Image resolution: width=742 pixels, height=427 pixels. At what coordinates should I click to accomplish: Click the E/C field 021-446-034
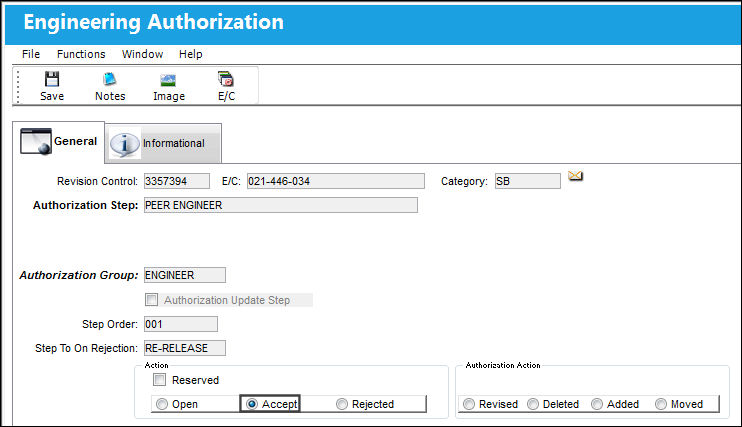[336, 181]
